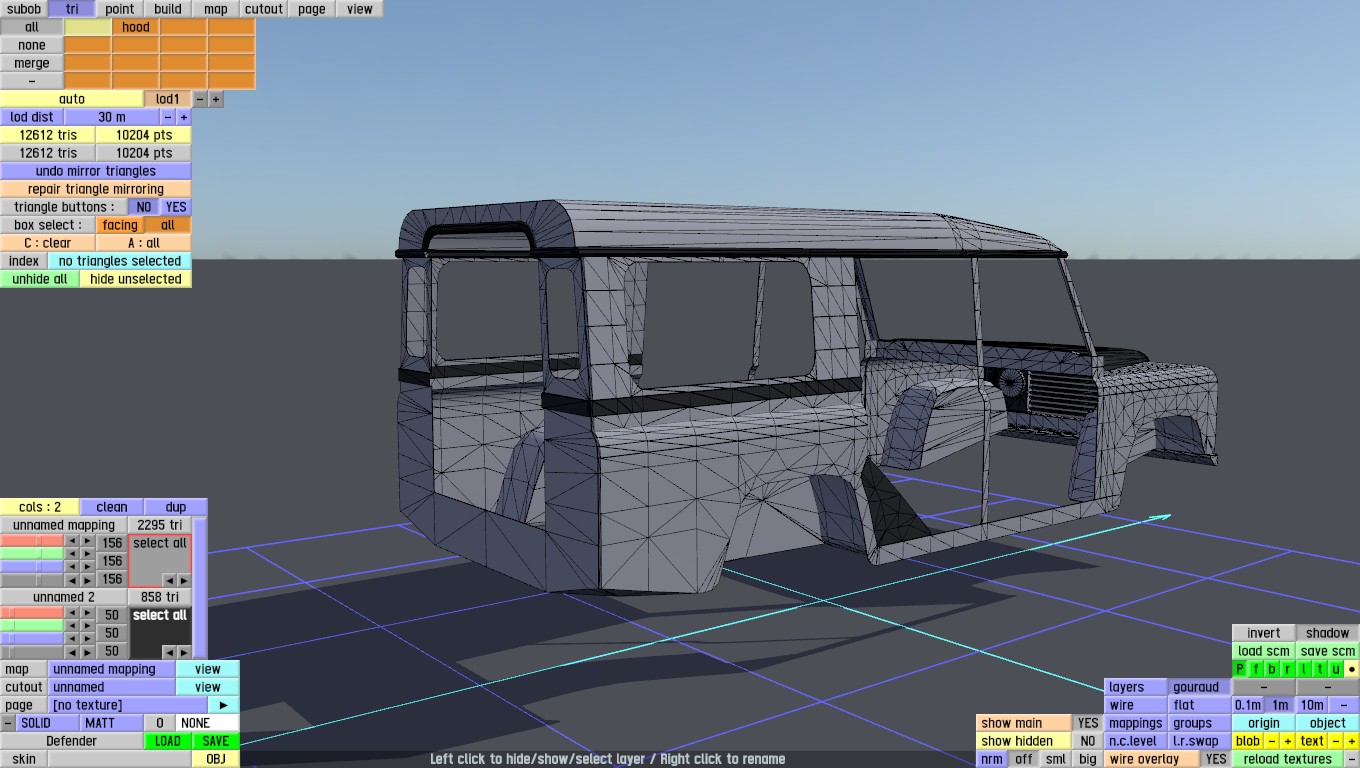1360x768 pixels.
Task: Click the yellow dot icon next to u
Action: point(1352,669)
